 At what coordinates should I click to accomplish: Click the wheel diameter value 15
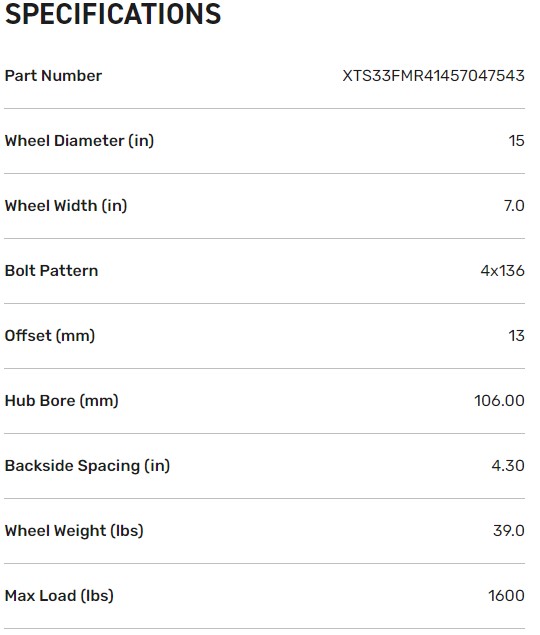[x=517, y=141]
